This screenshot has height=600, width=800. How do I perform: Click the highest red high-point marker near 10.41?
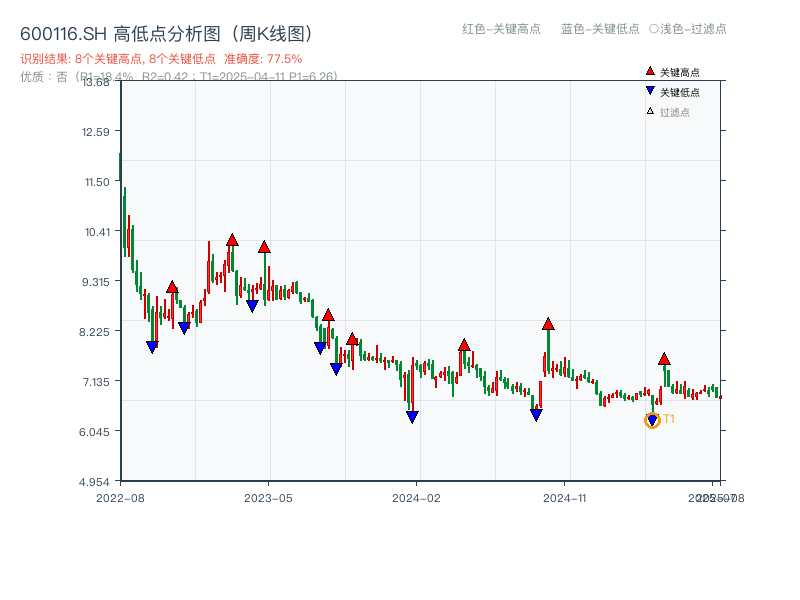coord(232,240)
